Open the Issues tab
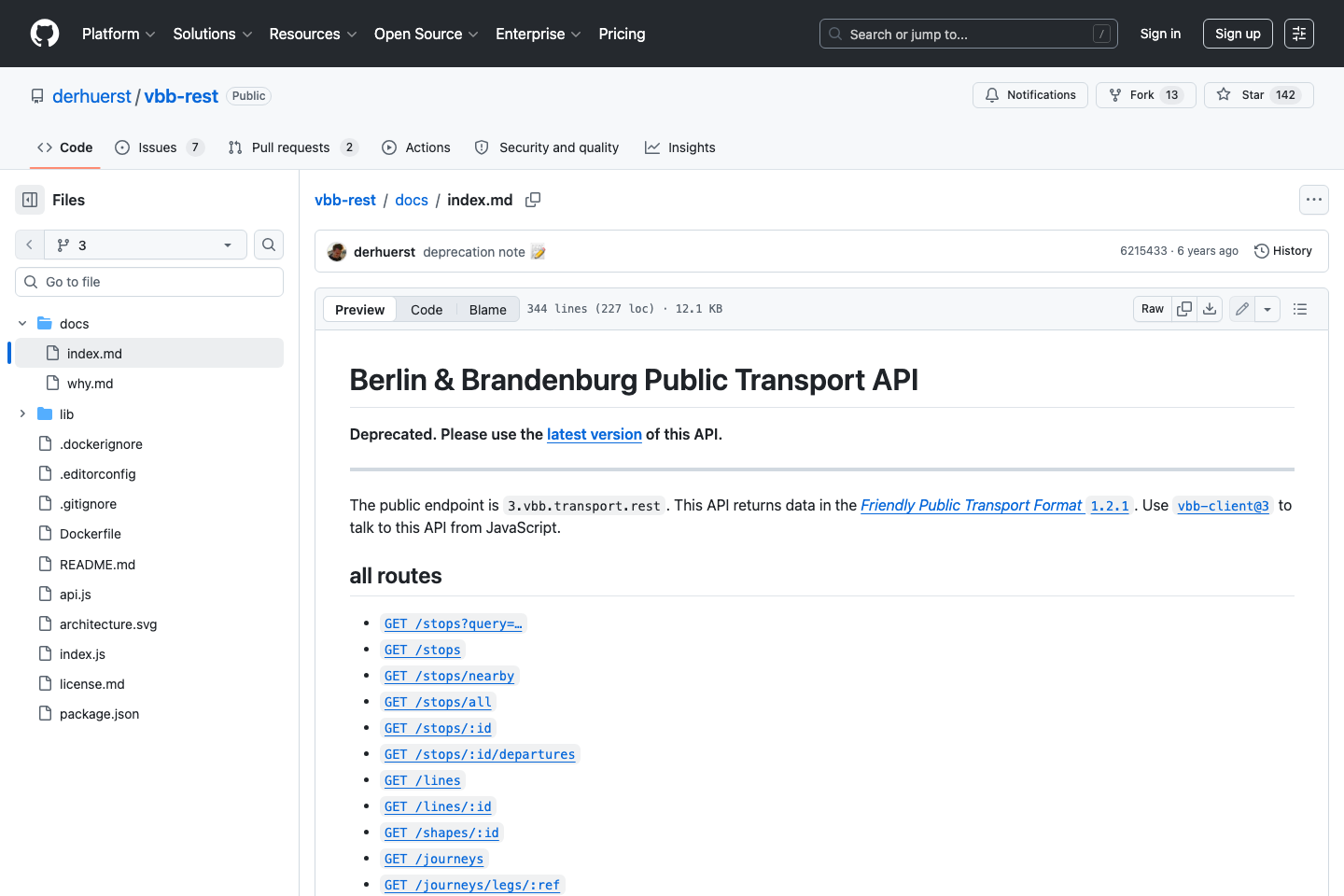Image resolution: width=1344 pixels, height=896 pixels. [x=158, y=147]
